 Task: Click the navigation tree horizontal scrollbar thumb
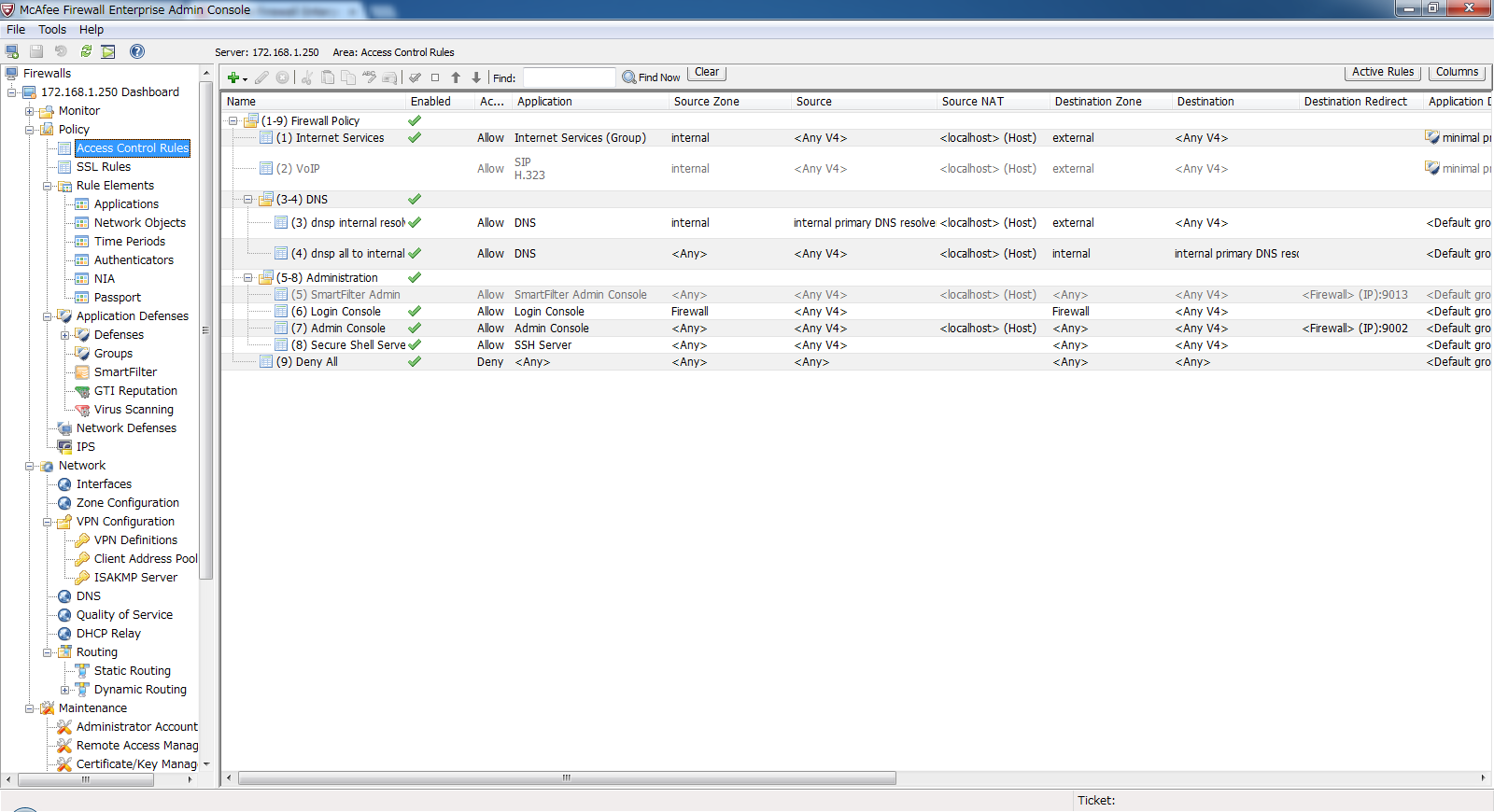click(x=85, y=779)
